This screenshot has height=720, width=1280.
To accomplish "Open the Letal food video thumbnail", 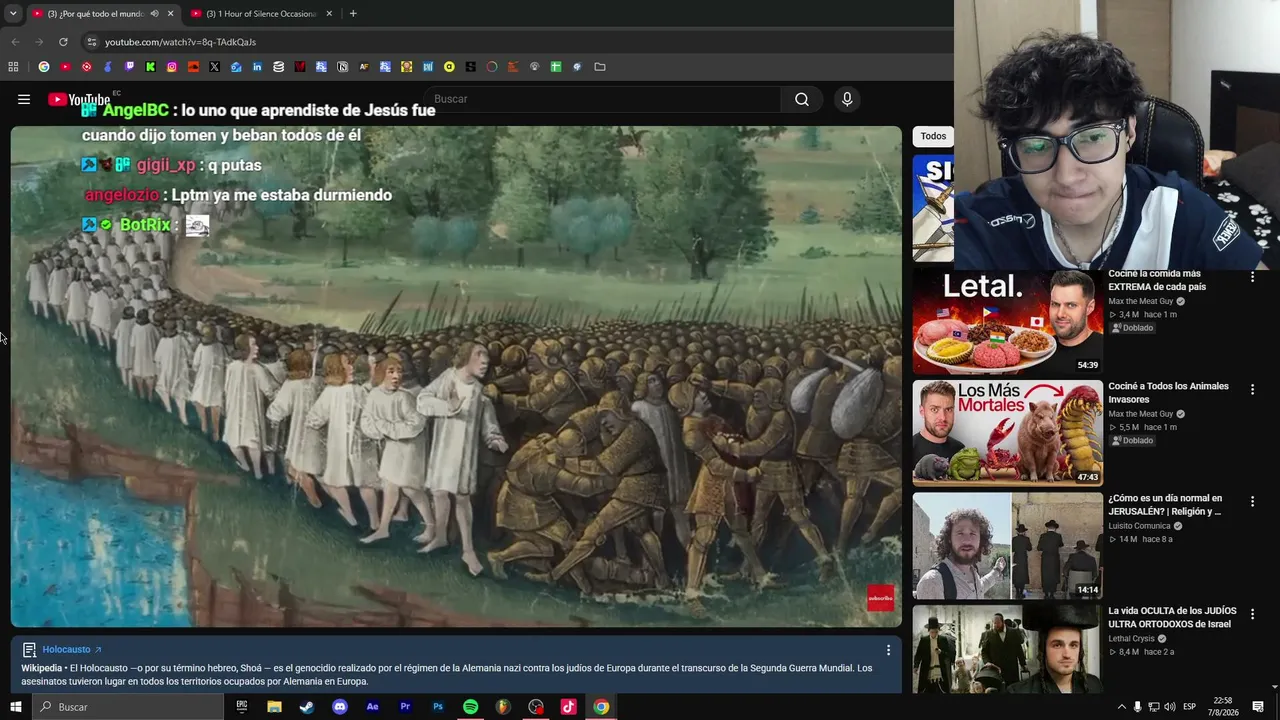I will (1007, 321).
